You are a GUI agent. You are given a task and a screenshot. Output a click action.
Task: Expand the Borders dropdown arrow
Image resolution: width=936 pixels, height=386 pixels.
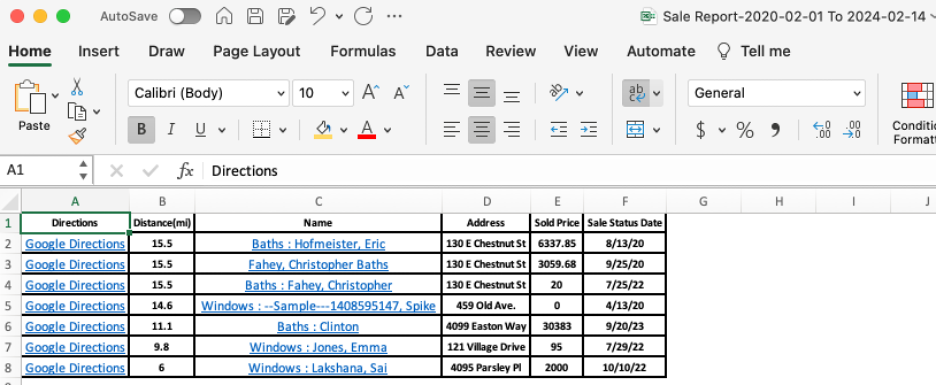[x=282, y=130]
